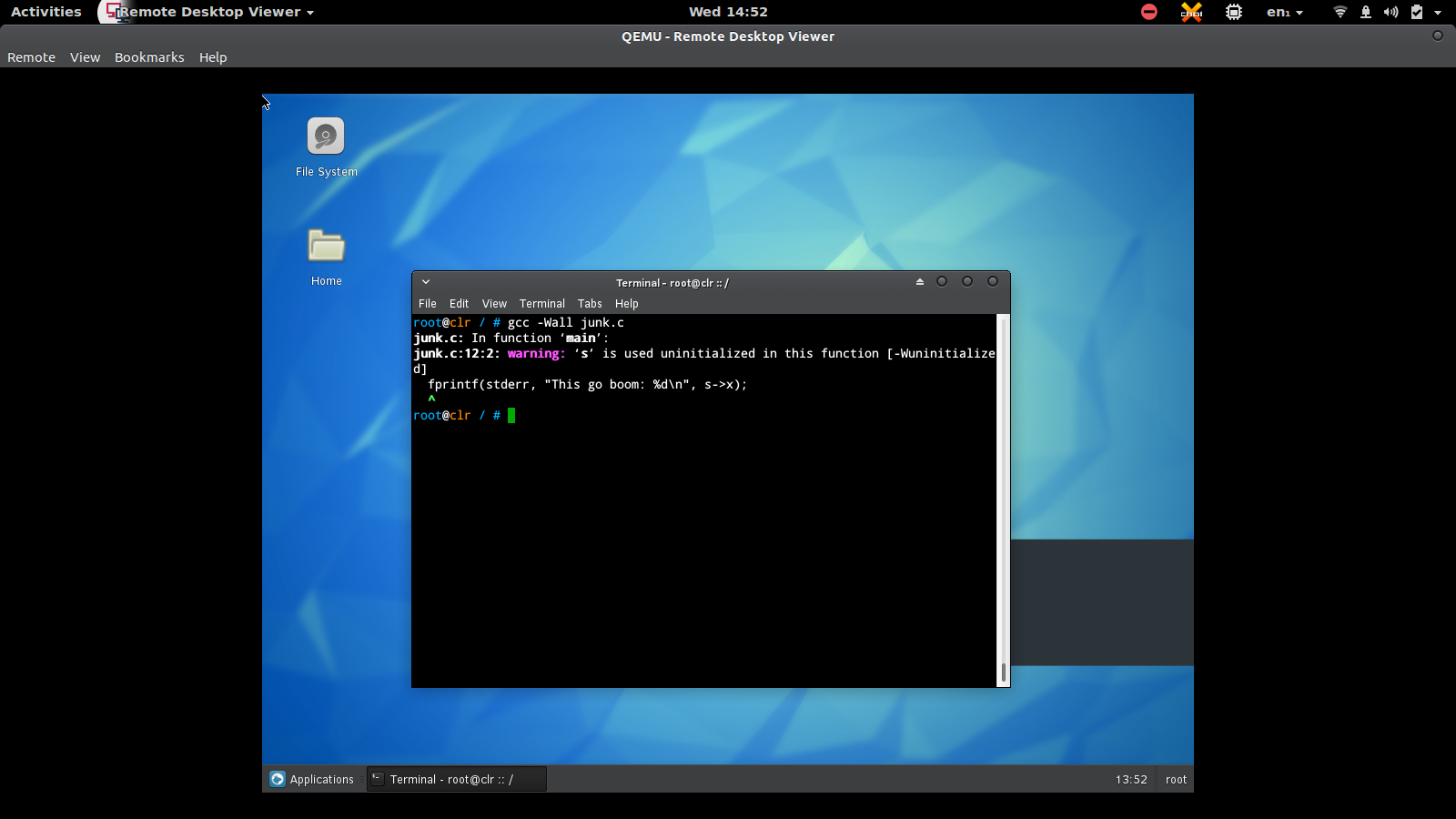Close the QEMU Remote Desktop Viewer window
Image resolution: width=1456 pixels, height=819 pixels.
1438,35
